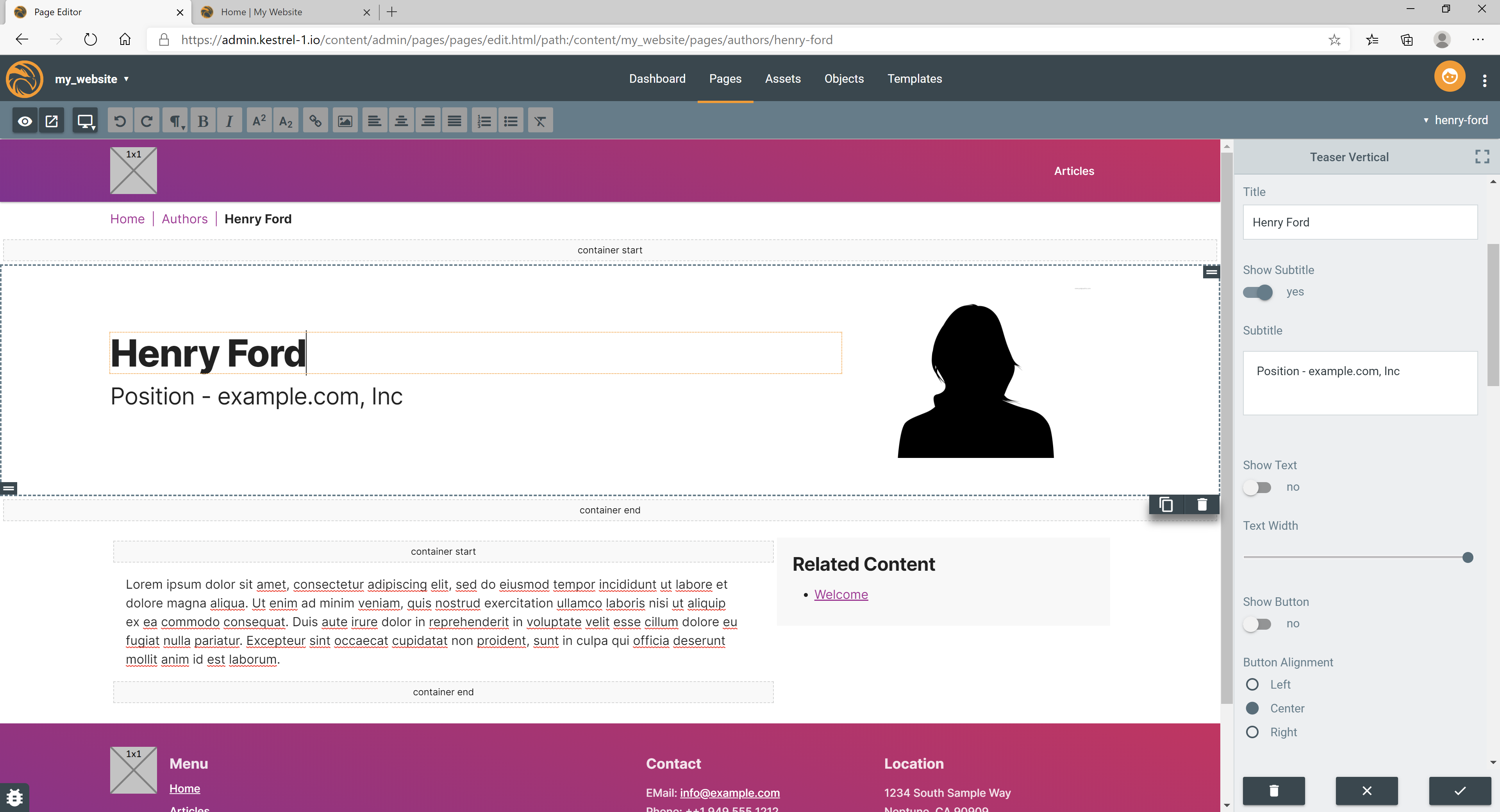Enable the Show Text toggle
The image size is (1500, 812).
(1258, 487)
